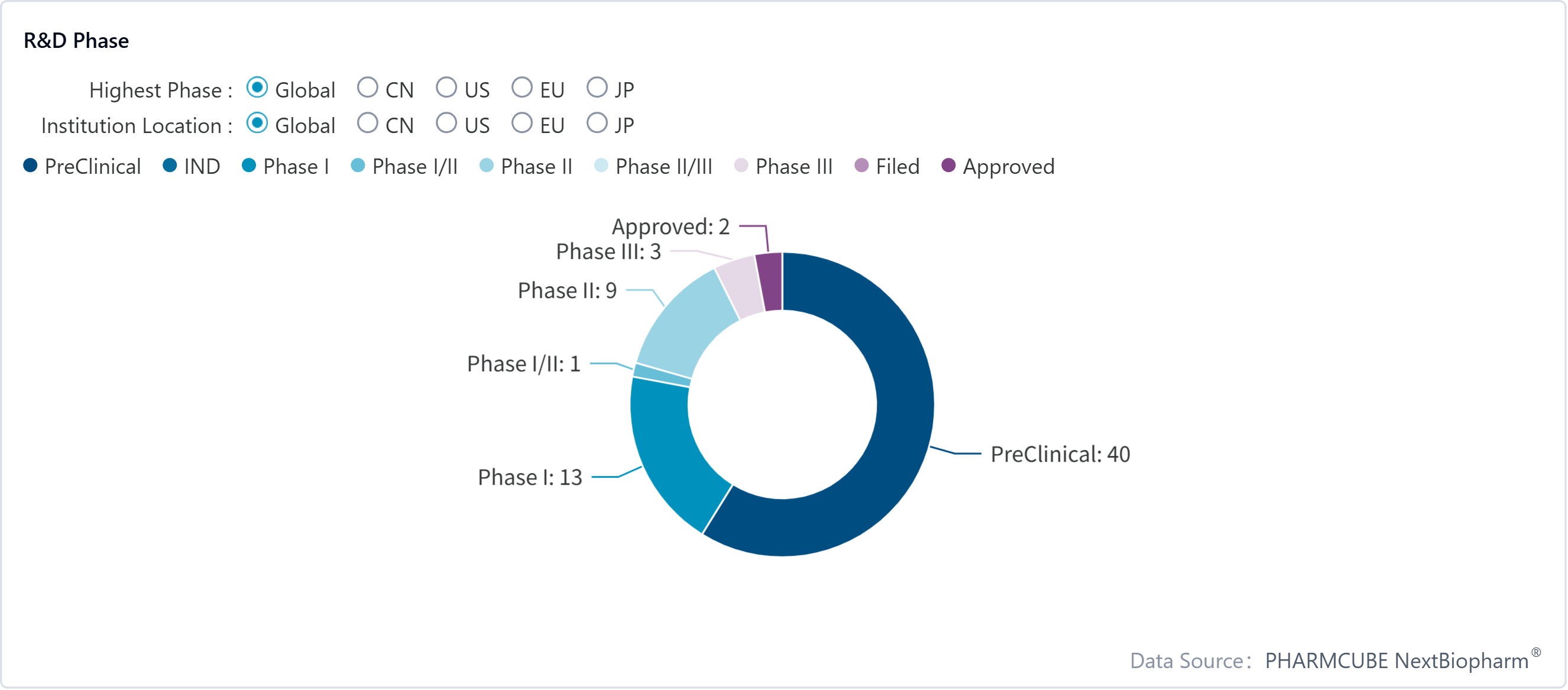Select US radio for Highest Phase

pyautogui.click(x=446, y=88)
